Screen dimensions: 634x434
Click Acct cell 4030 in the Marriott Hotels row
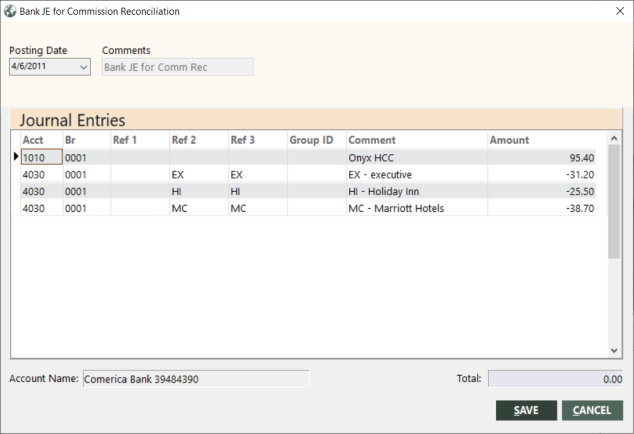42,208
